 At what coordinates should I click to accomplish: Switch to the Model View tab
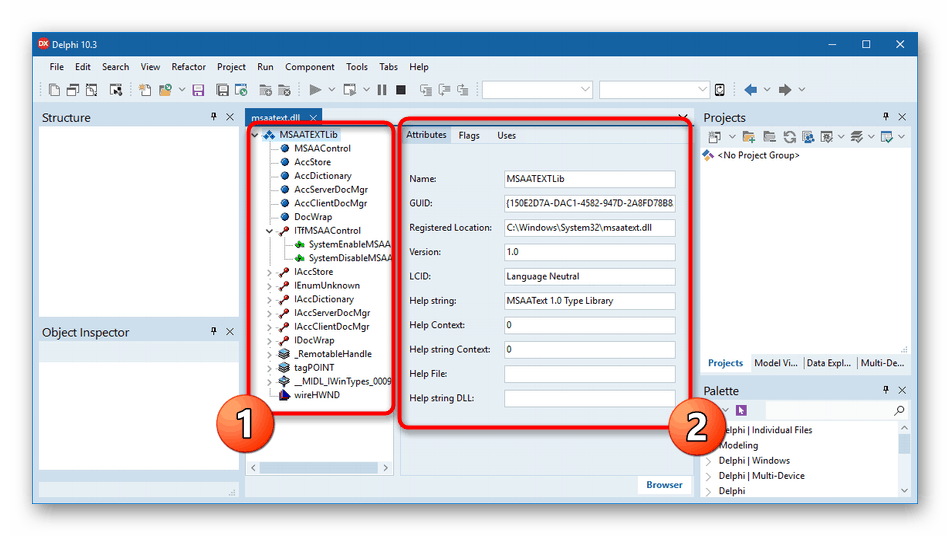(x=776, y=363)
